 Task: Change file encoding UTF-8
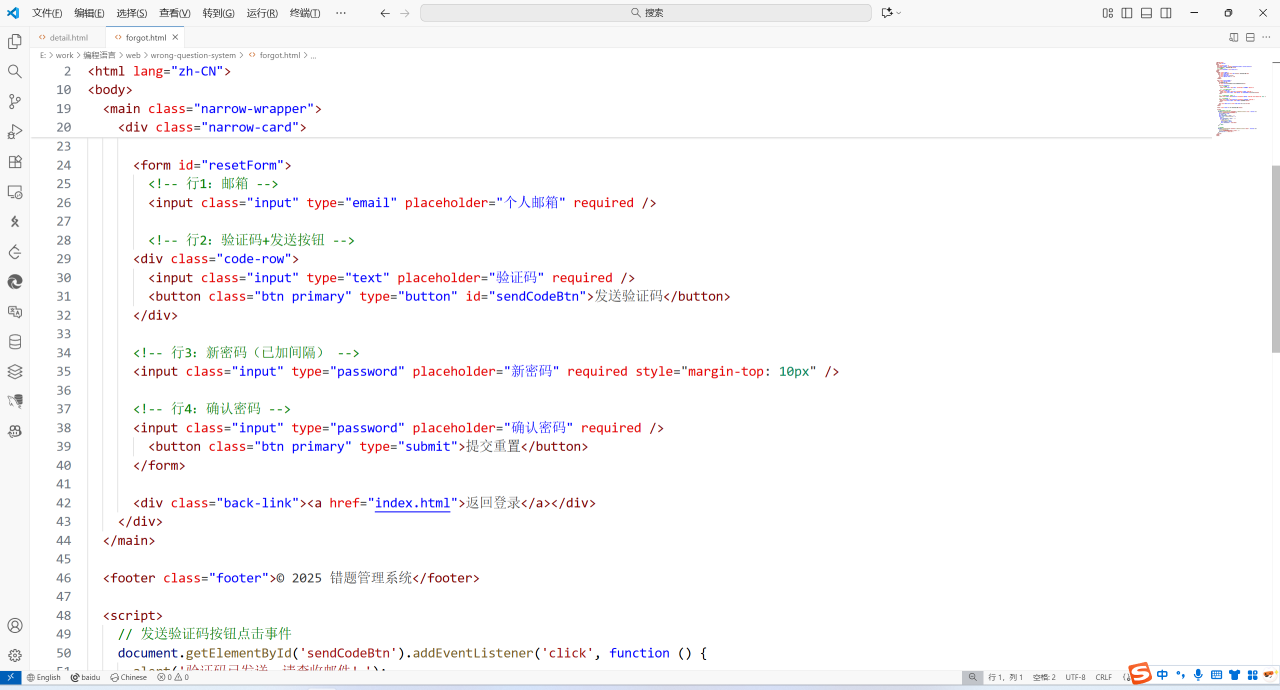(x=1075, y=677)
